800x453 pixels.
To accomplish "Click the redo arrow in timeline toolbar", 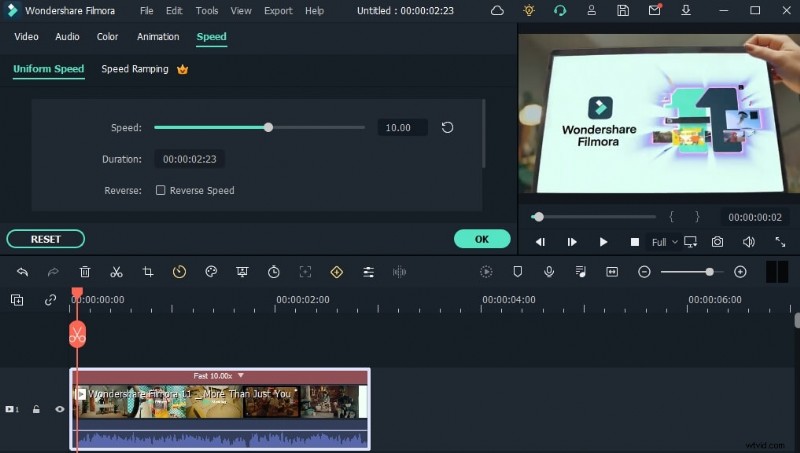I will 53,272.
